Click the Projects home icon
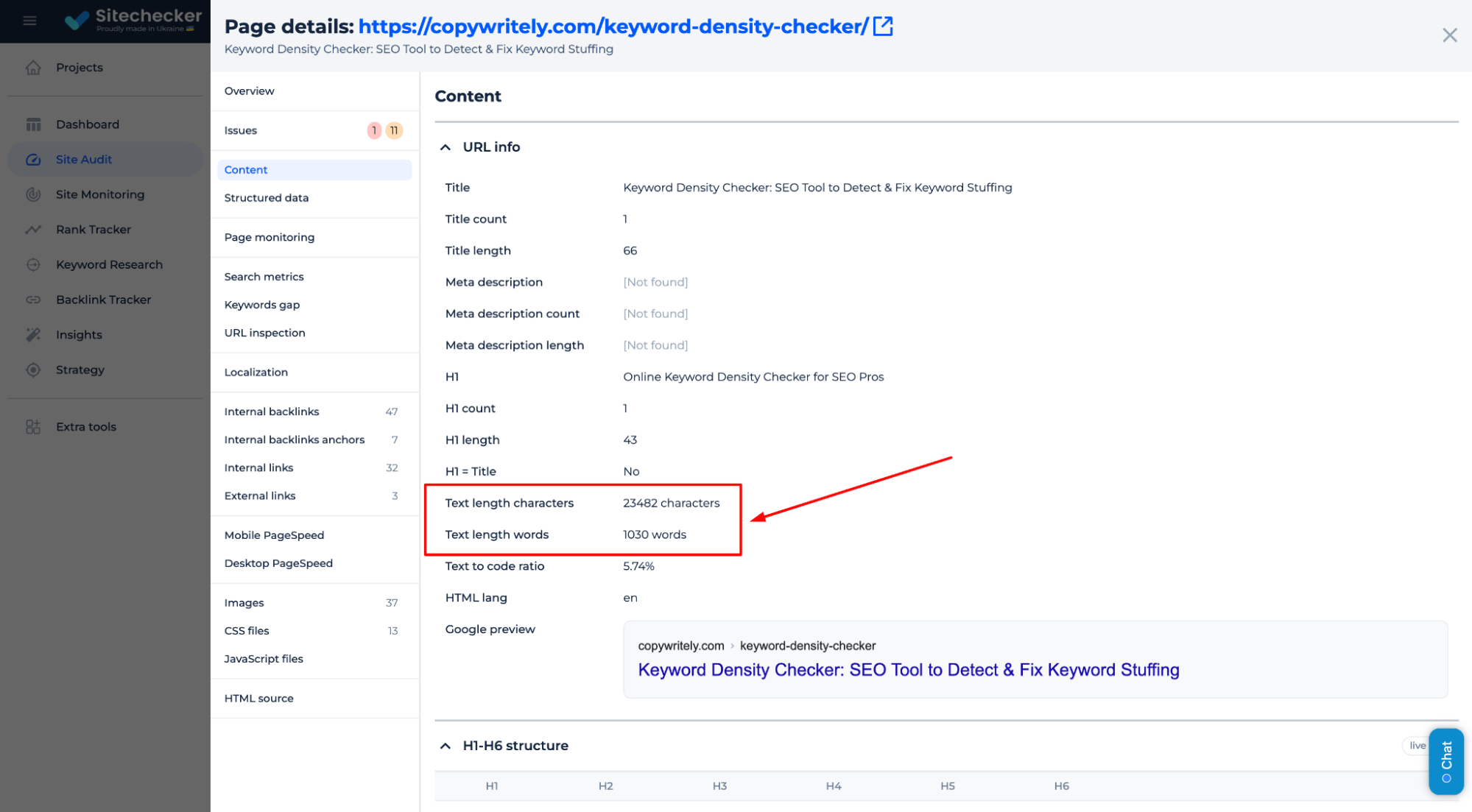1472x812 pixels. tap(33, 67)
